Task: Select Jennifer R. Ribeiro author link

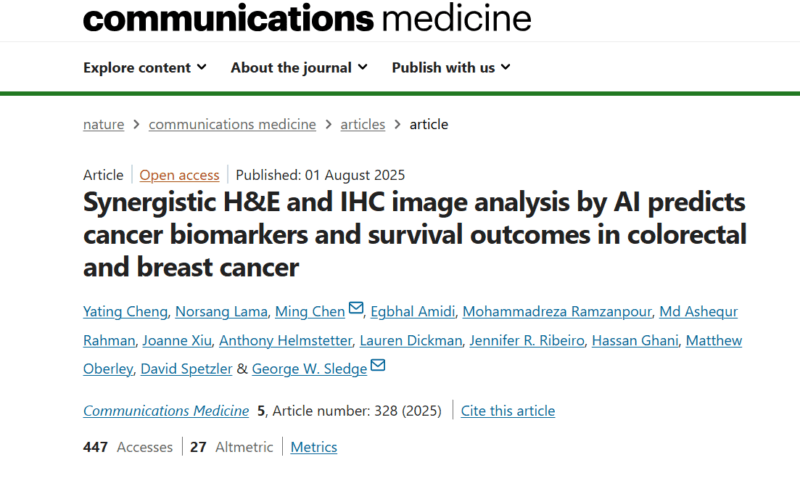Action: pyautogui.click(x=527, y=341)
